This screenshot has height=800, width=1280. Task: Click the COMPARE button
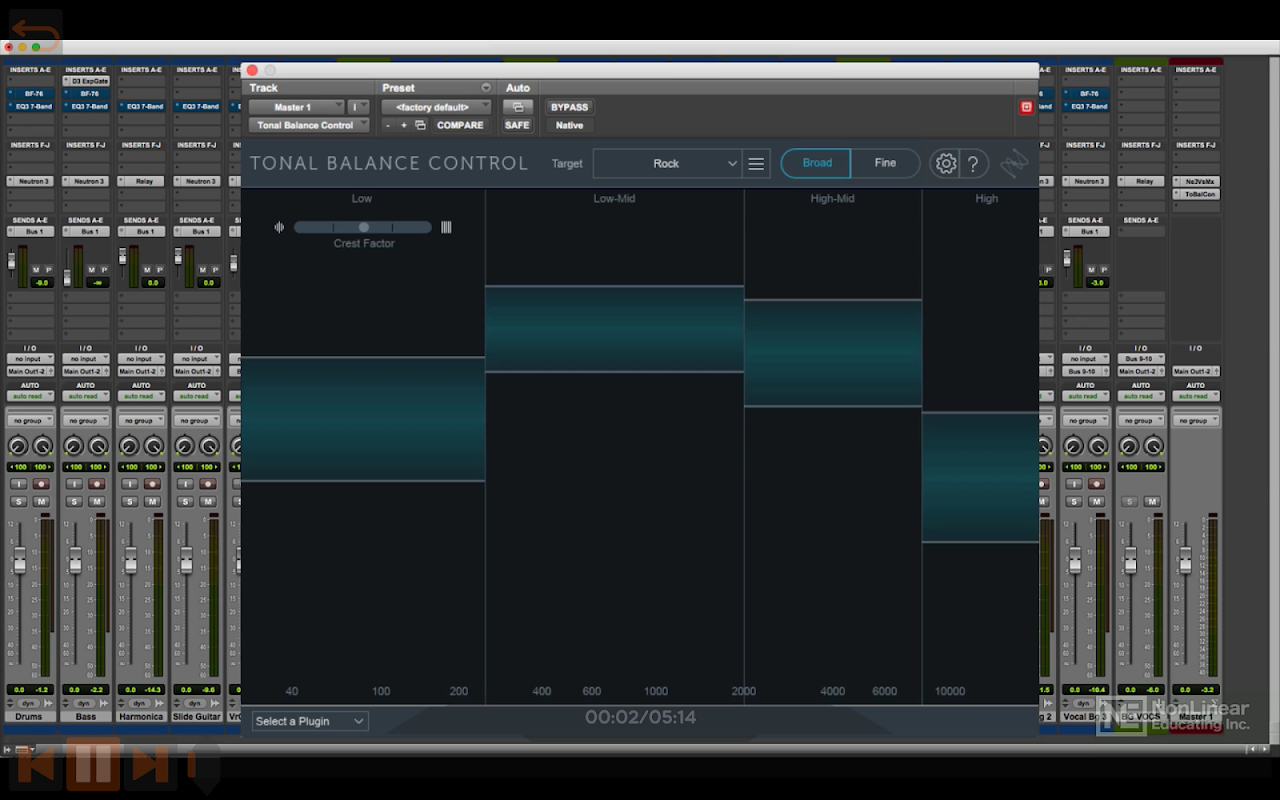point(460,125)
